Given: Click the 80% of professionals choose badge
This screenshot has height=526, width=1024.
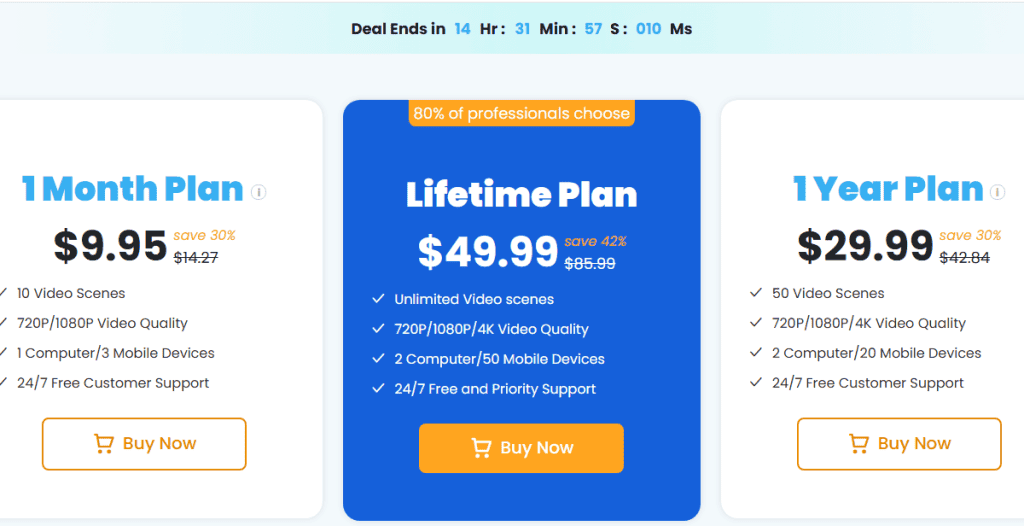Looking at the screenshot, I should 521,113.
